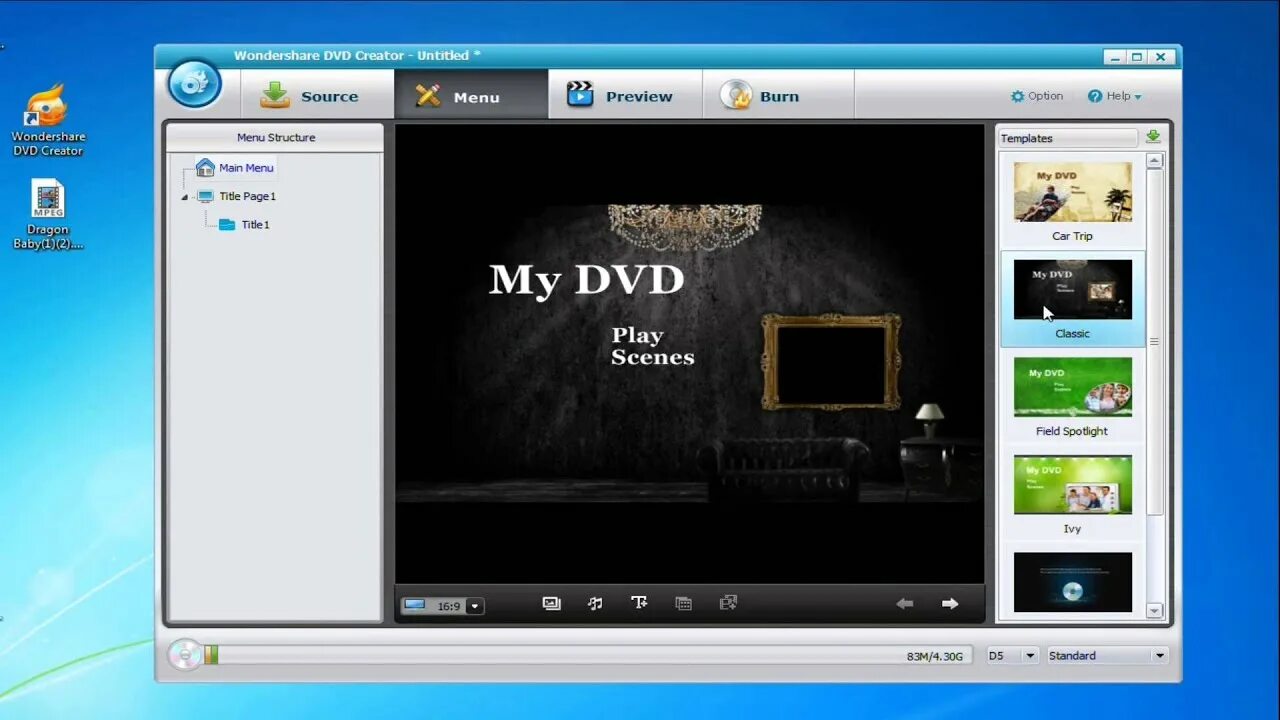This screenshot has height=720, width=1280.
Task: Choose the Car Trip template thumbnail
Action: (1073, 192)
